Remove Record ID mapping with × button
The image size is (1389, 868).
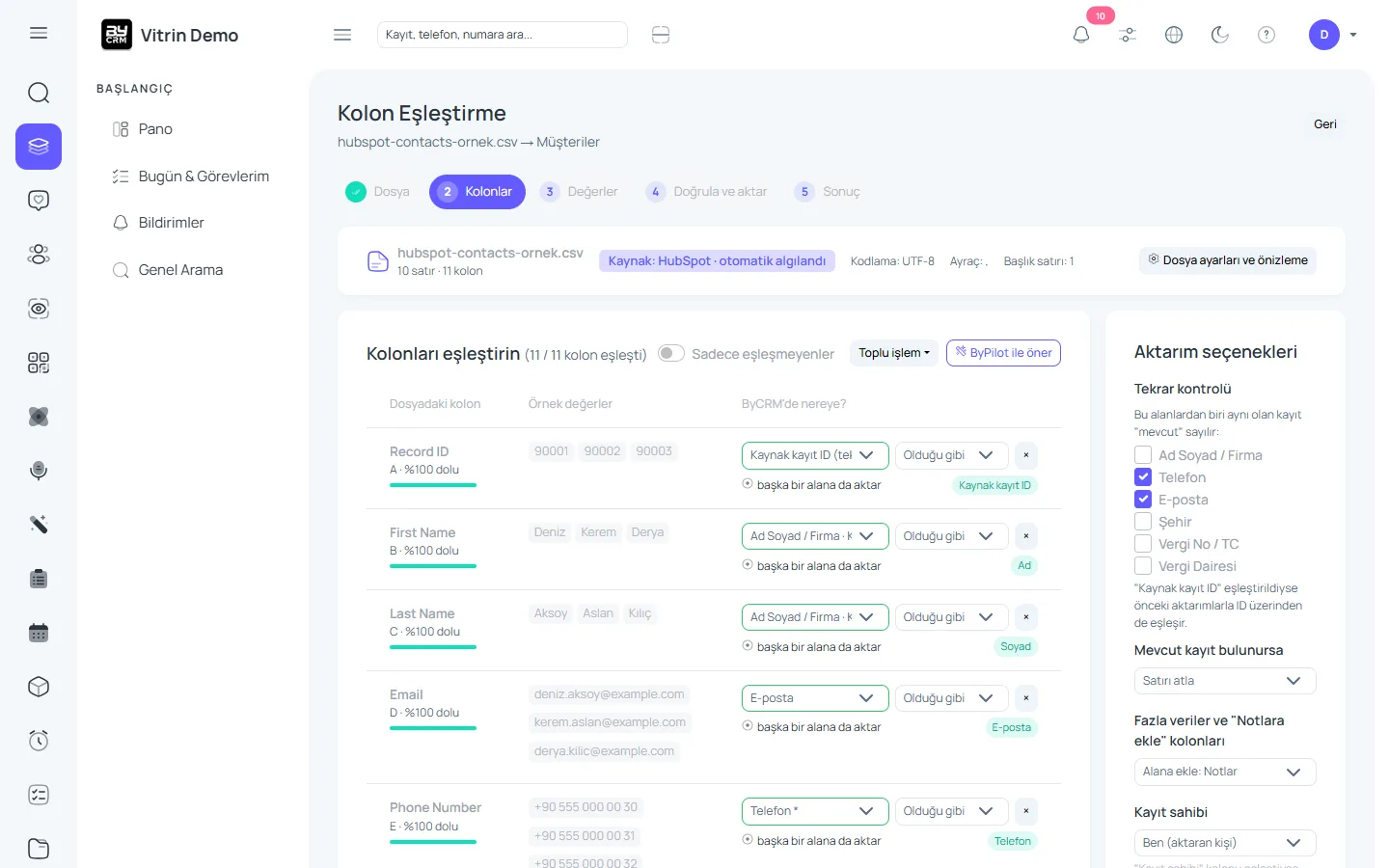[x=1026, y=455]
